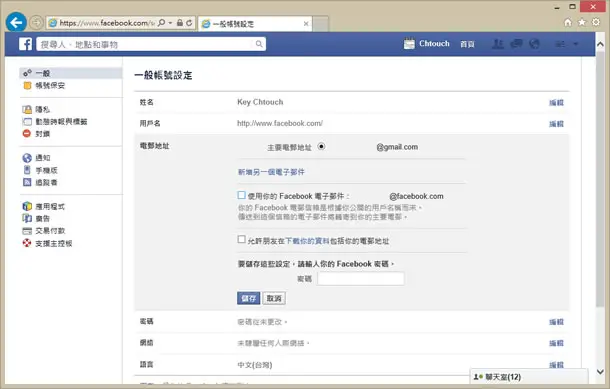Click the 新增另一個電子郵件 link
This screenshot has height=389, width=610.
(x=271, y=172)
